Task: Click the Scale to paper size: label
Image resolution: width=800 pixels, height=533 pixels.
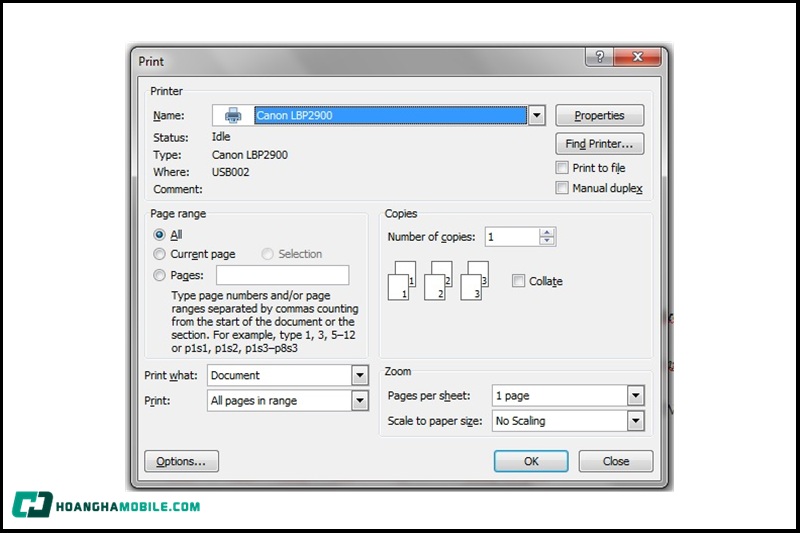Action: click(435, 421)
